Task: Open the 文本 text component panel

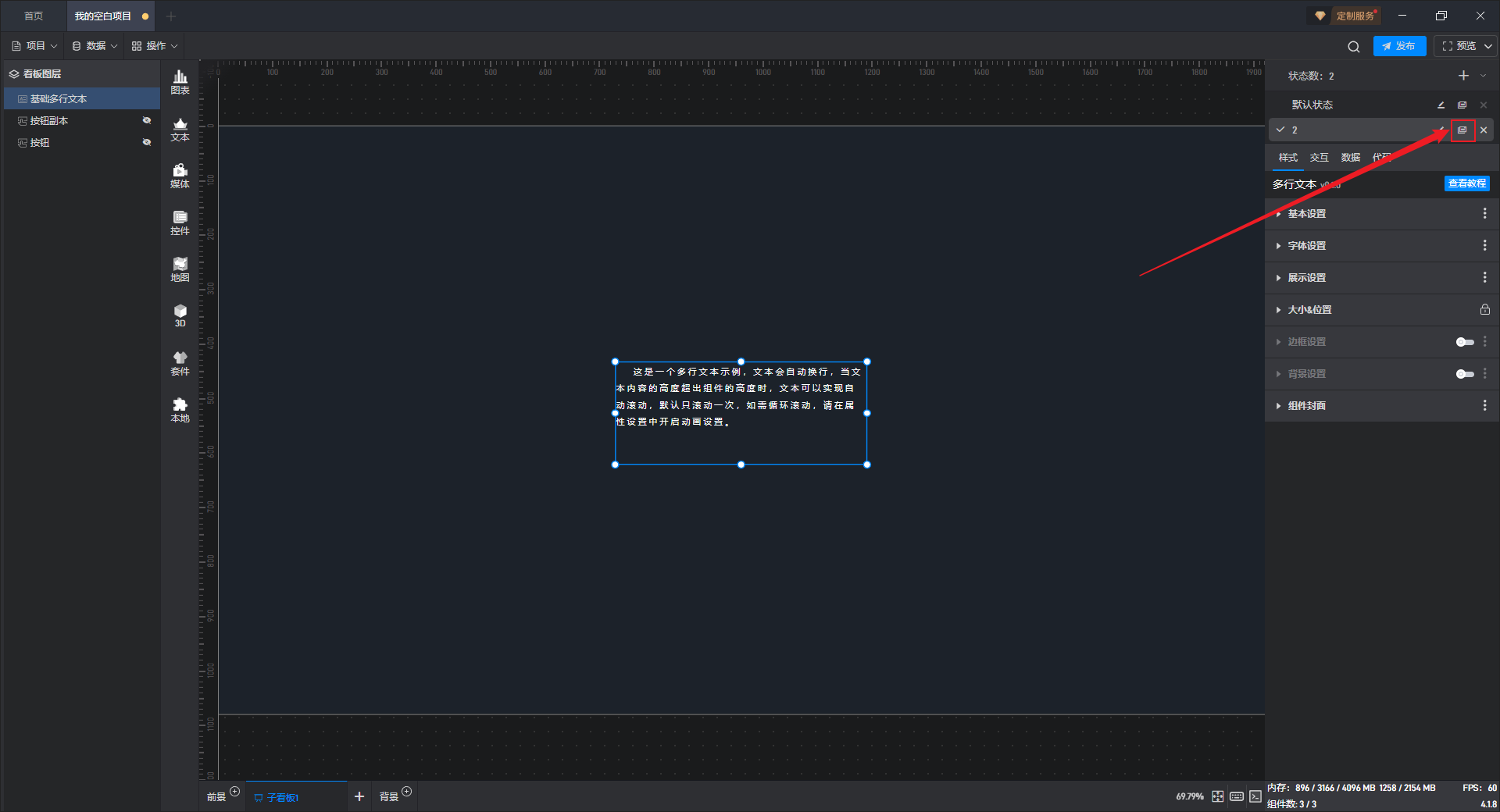Action: 180,129
